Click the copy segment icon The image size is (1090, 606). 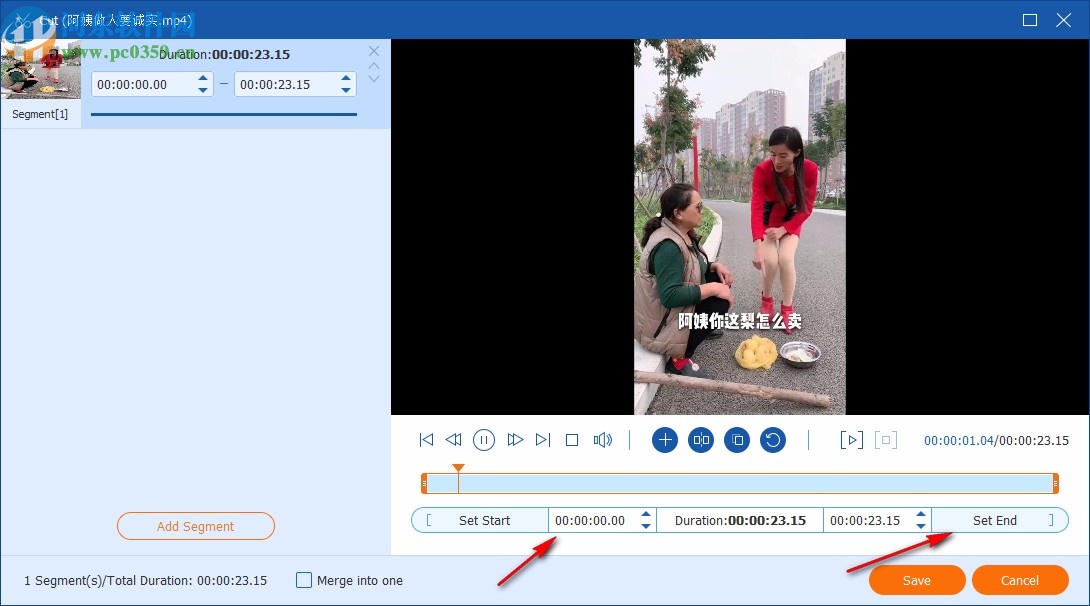[737, 440]
